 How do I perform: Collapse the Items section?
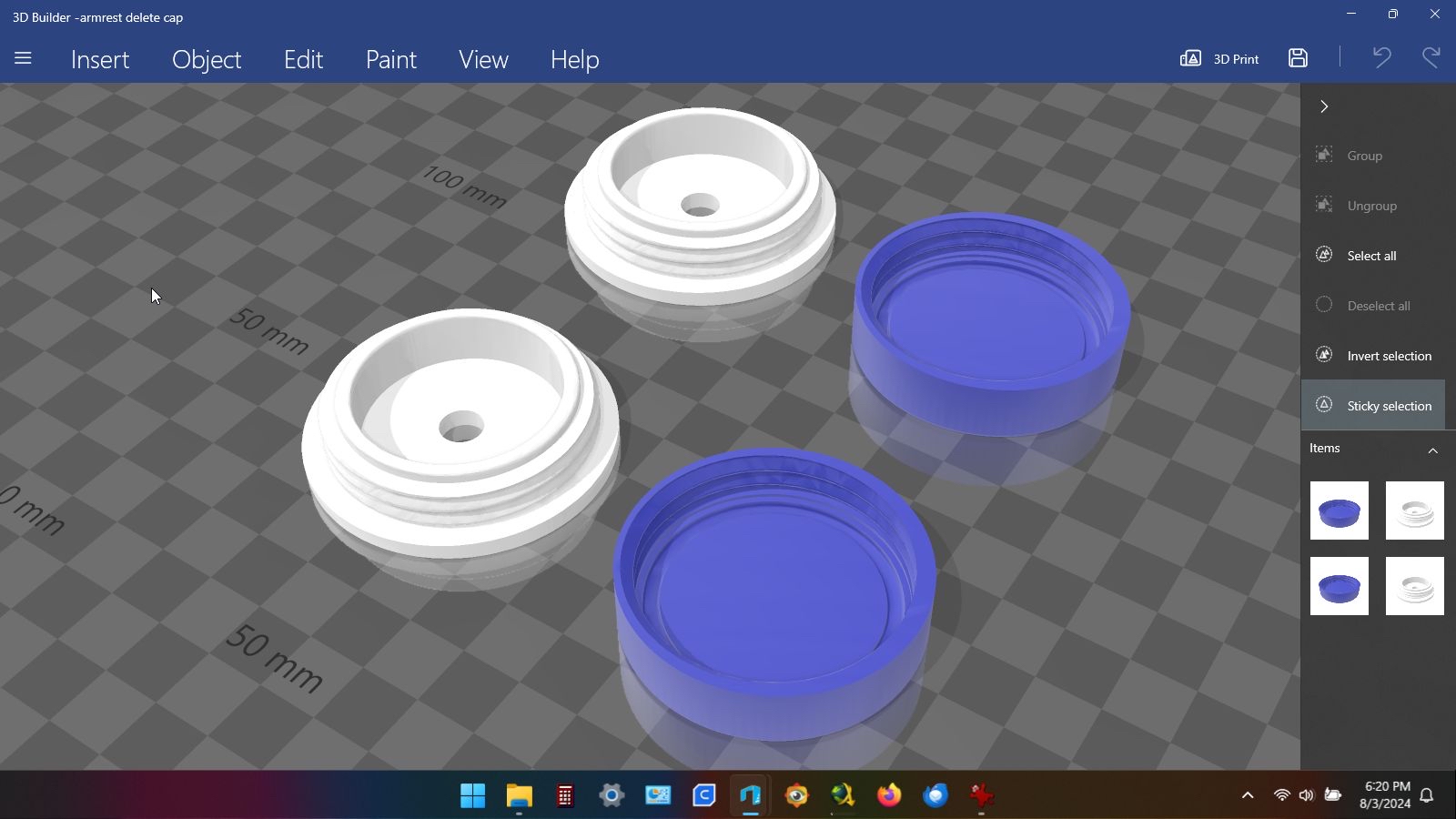(1433, 450)
